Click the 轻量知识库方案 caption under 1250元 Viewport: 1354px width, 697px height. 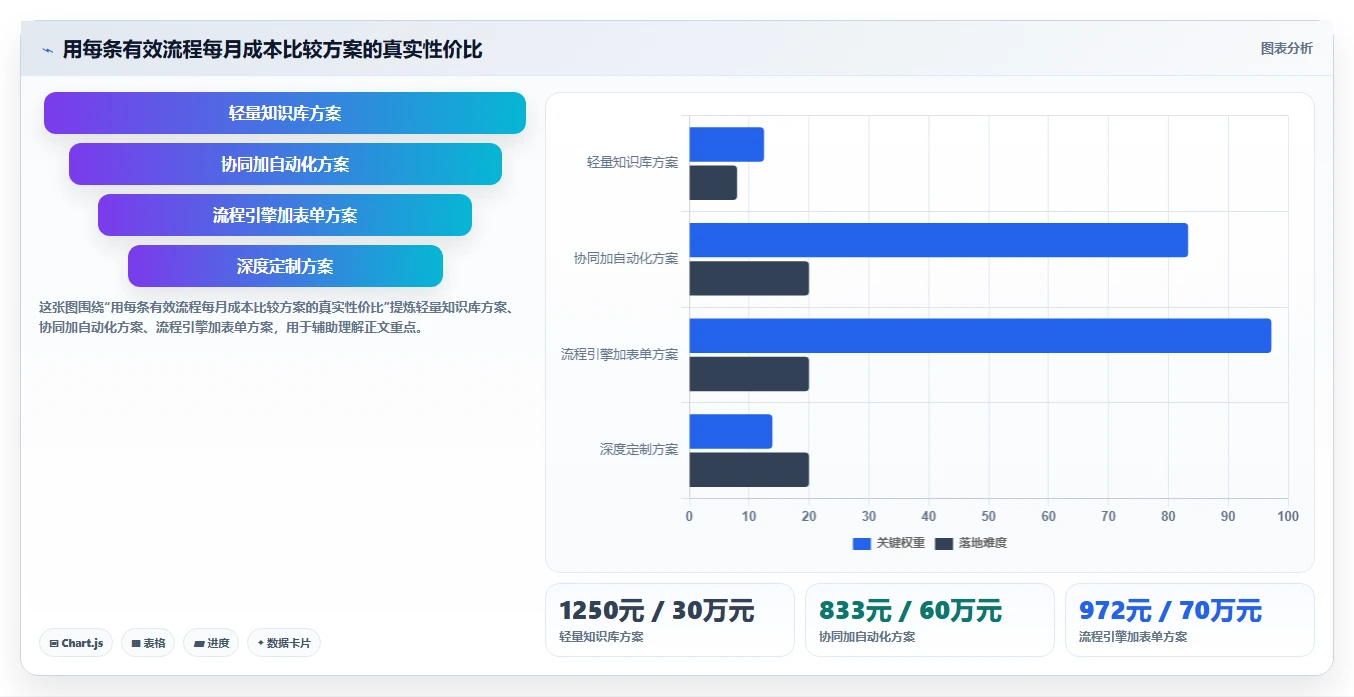point(601,637)
